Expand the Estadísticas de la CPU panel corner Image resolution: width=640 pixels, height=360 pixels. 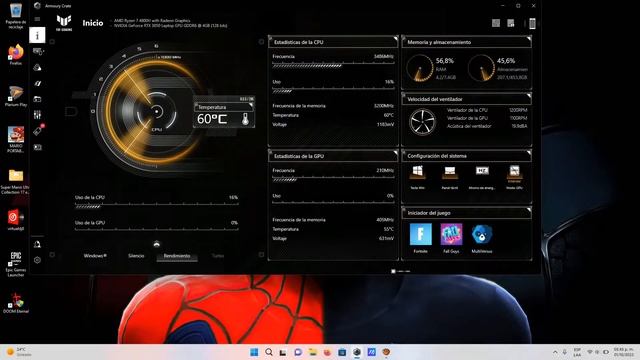point(395,39)
